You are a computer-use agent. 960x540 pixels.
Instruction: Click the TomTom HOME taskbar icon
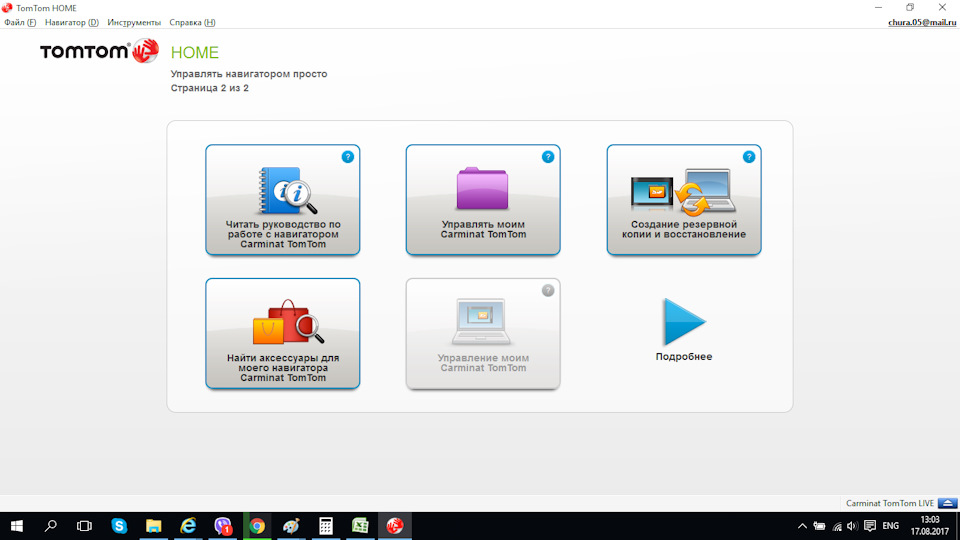pos(395,526)
